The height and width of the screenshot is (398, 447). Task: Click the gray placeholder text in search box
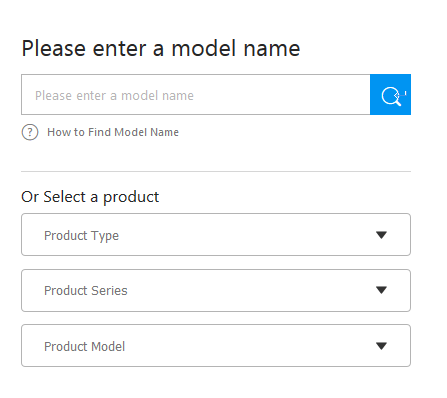pyautogui.click(x=114, y=96)
